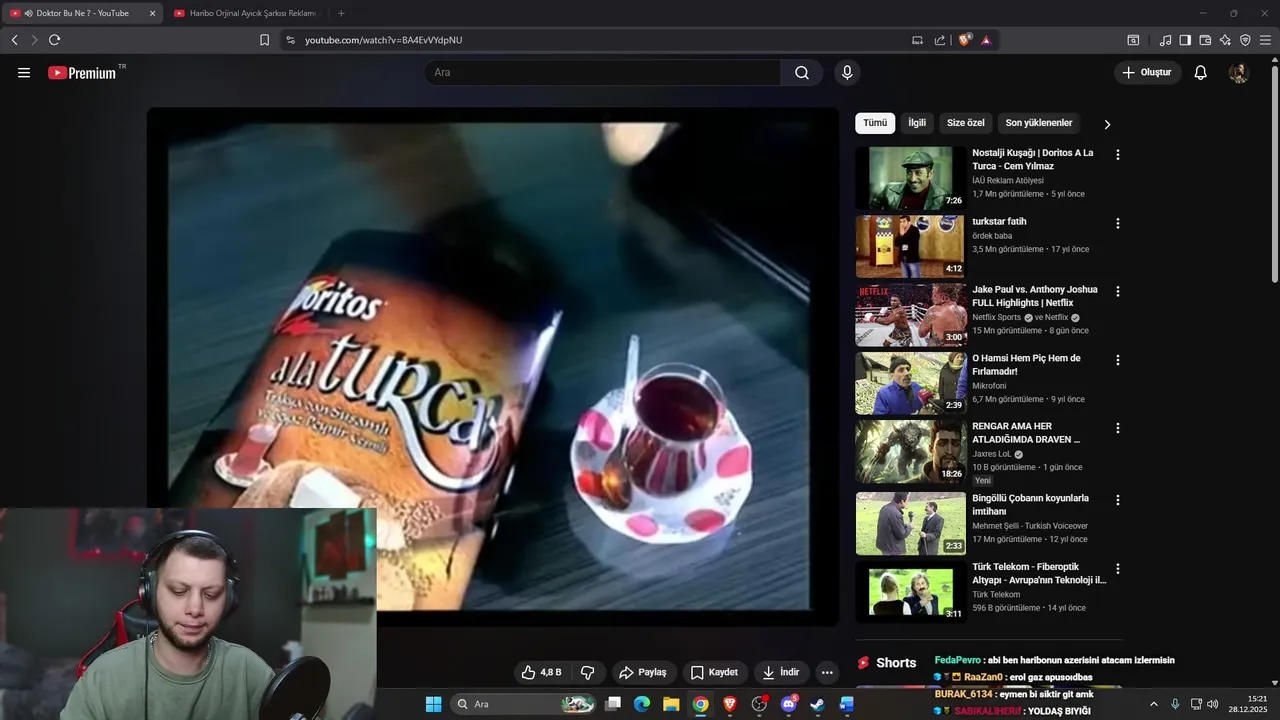The height and width of the screenshot is (720, 1280).
Task: Click the Paylaş share button
Action: tap(642, 673)
